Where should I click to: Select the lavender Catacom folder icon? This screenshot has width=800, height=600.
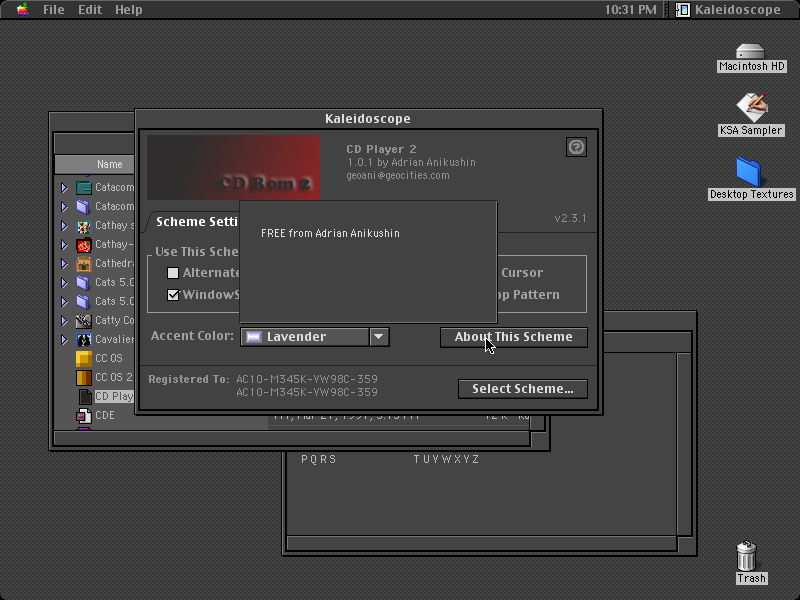pyautogui.click(x=84, y=207)
